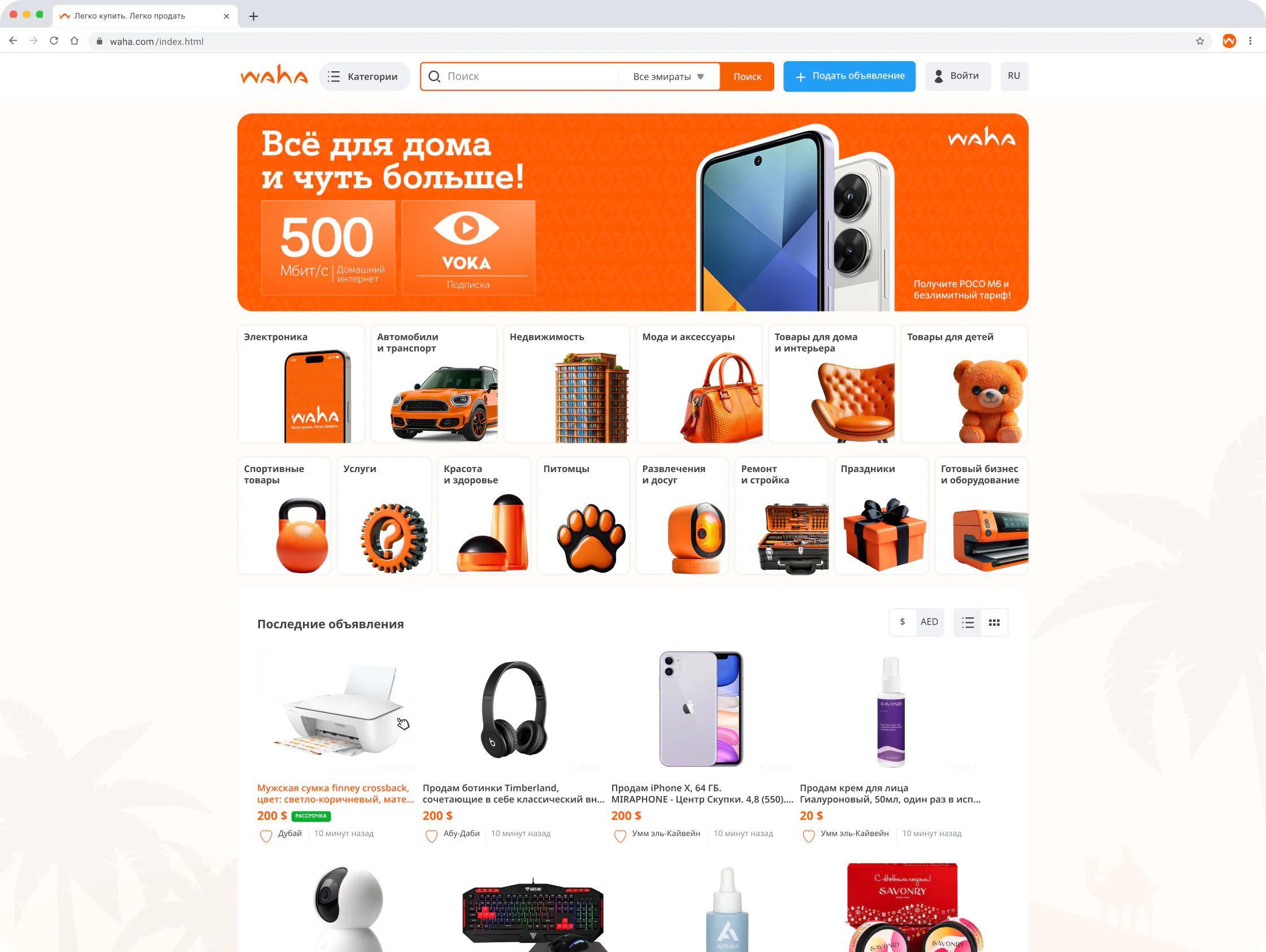Viewport: 1266px width, 952px height.
Task: Reload the page
Action: click(x=54, y=41)
